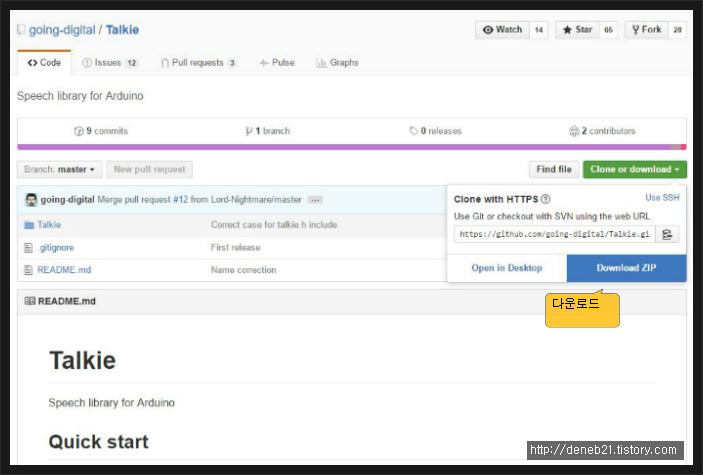This screenshot has width=703, height=475.
Task: Open the Talkie folder link
Action: [49, 225]
